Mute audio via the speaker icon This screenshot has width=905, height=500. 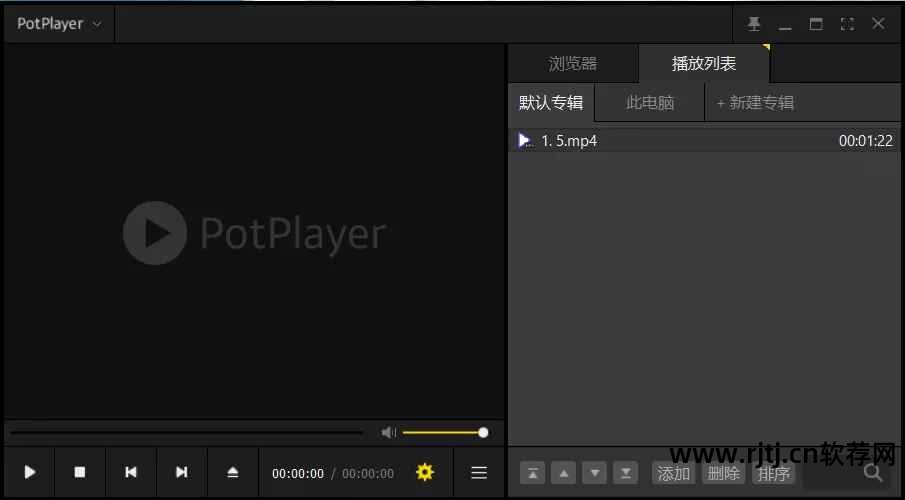coord(388,432)
